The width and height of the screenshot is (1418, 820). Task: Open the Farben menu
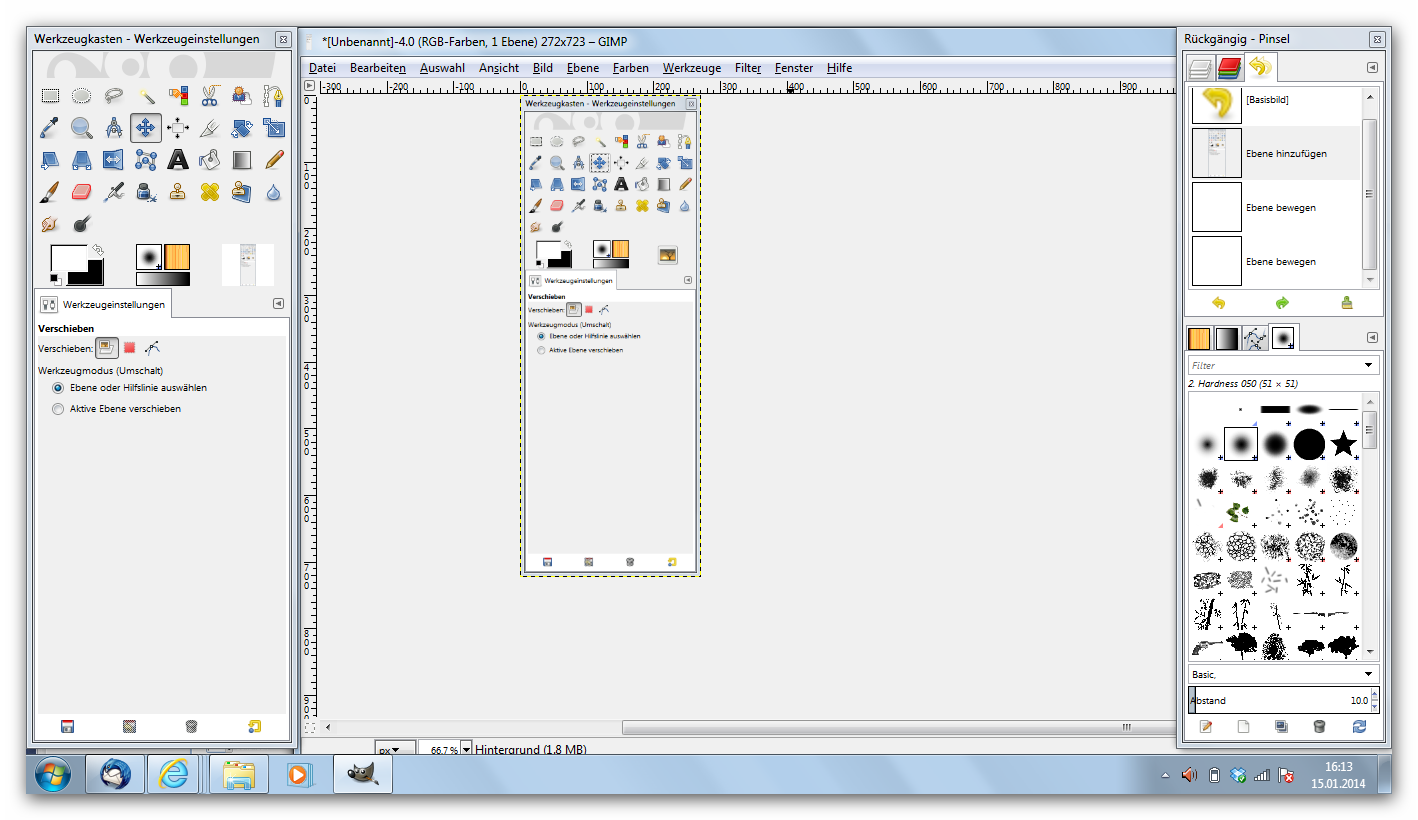[631, 68]
